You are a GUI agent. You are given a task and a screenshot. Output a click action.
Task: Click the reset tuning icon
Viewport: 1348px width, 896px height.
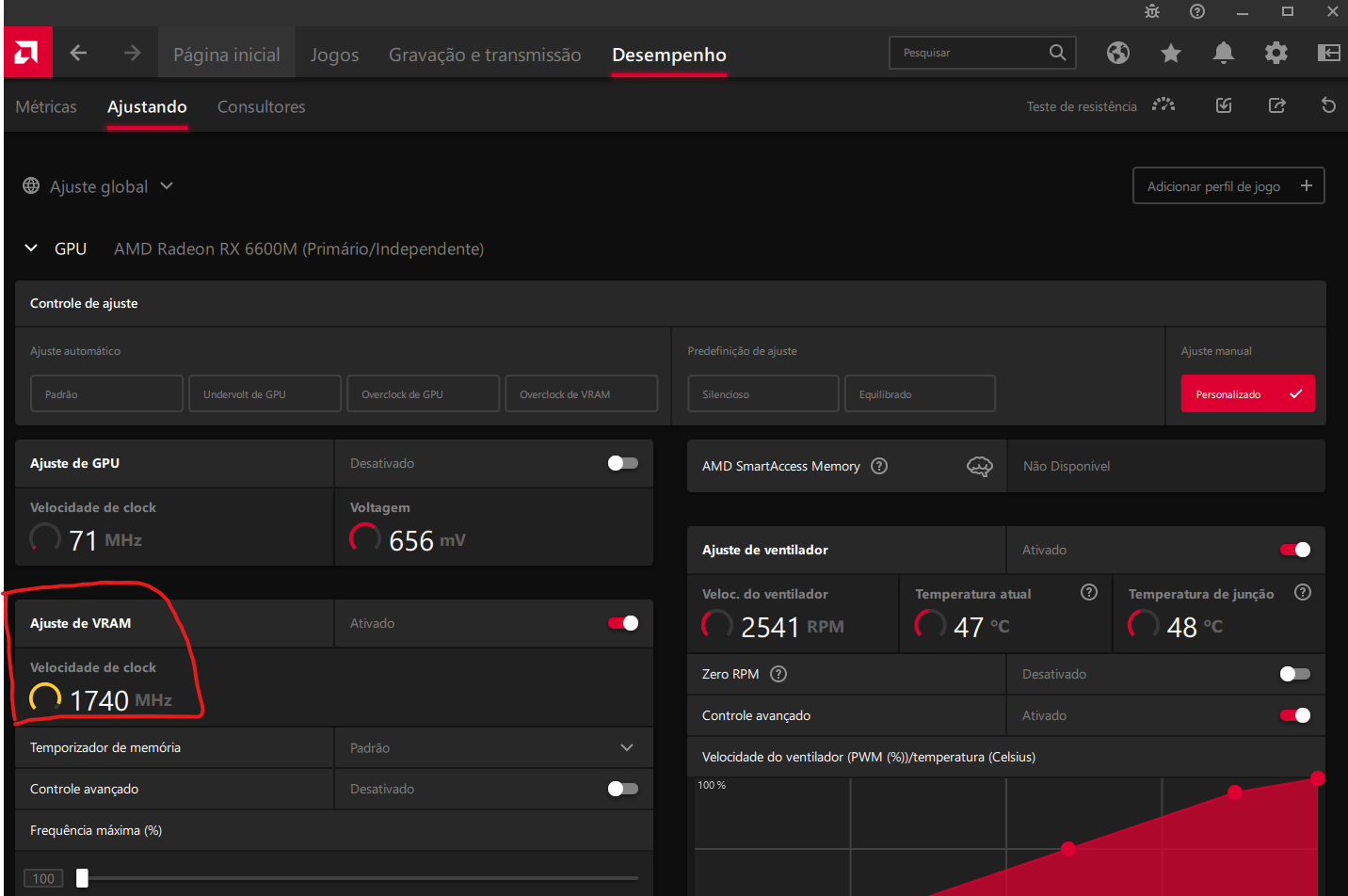pyautogui.click(x=1329, y=105)
